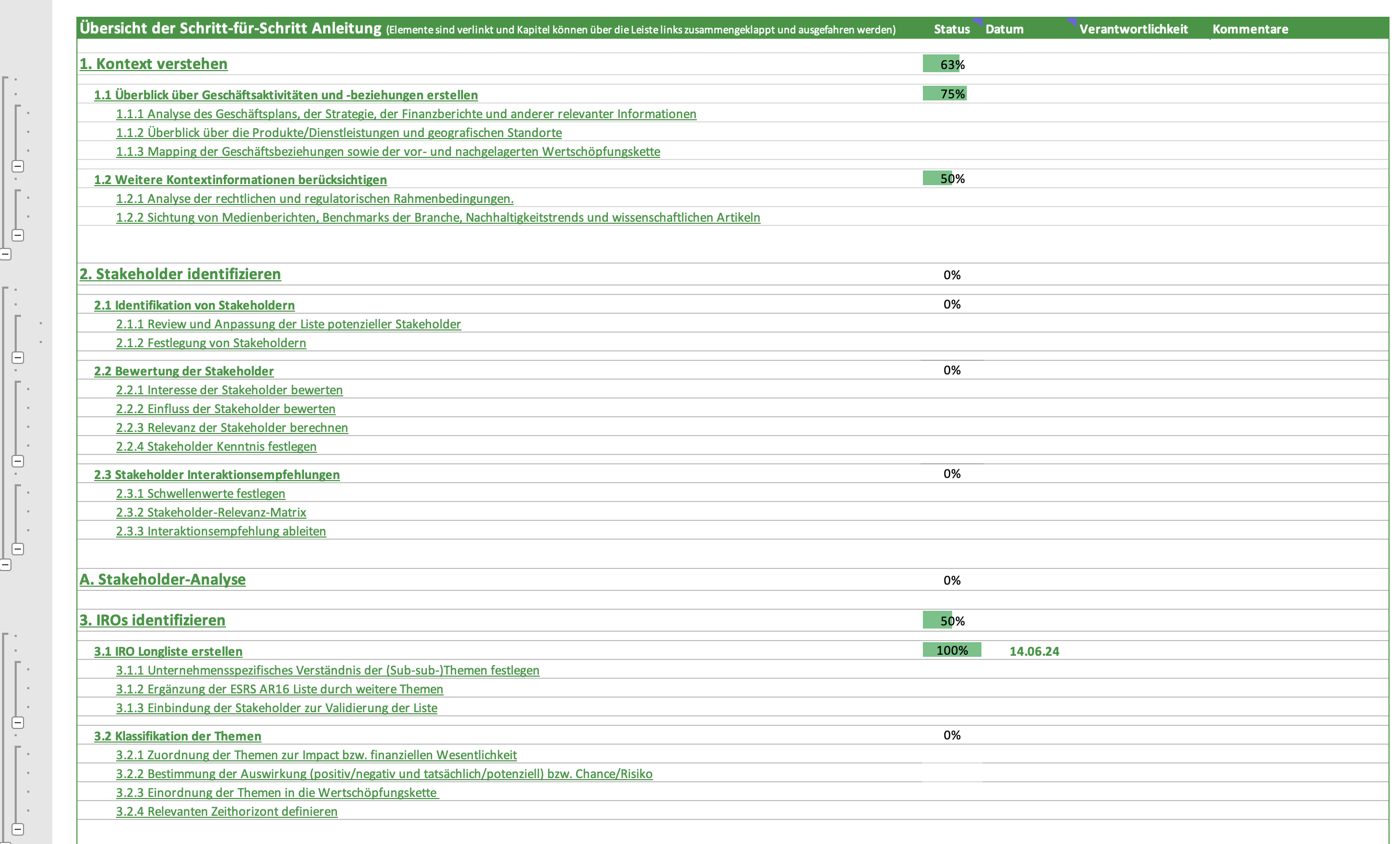Collapse the whole chapter 1 Kontext verstehen outline group
Screen dimensions: 1400x844
(5, 255)
